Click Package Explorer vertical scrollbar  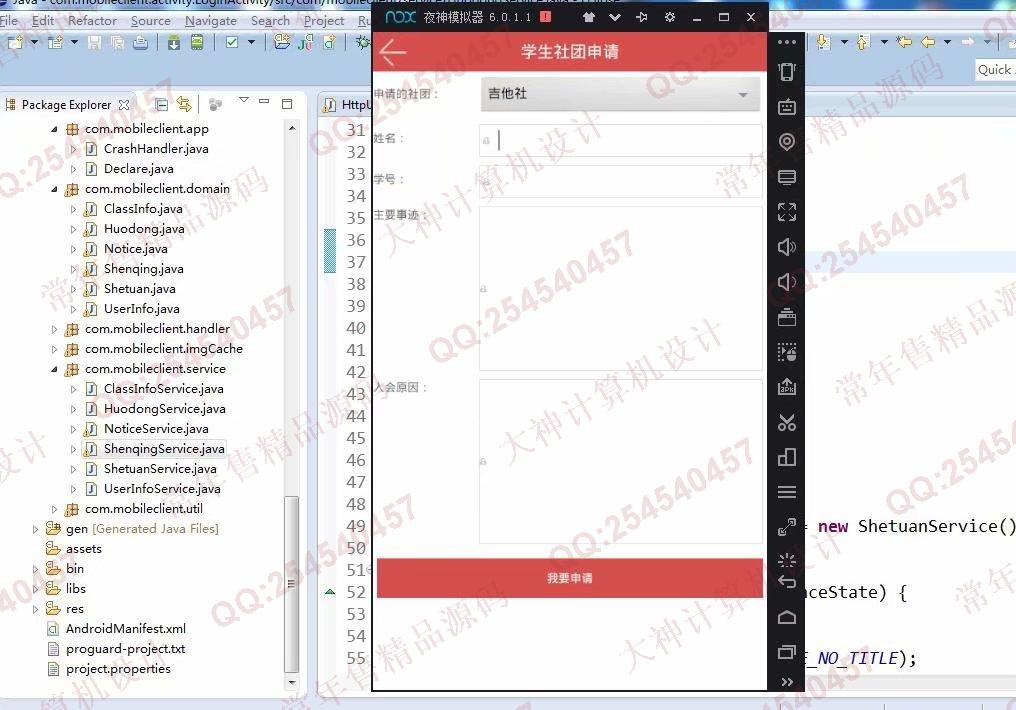292,583
